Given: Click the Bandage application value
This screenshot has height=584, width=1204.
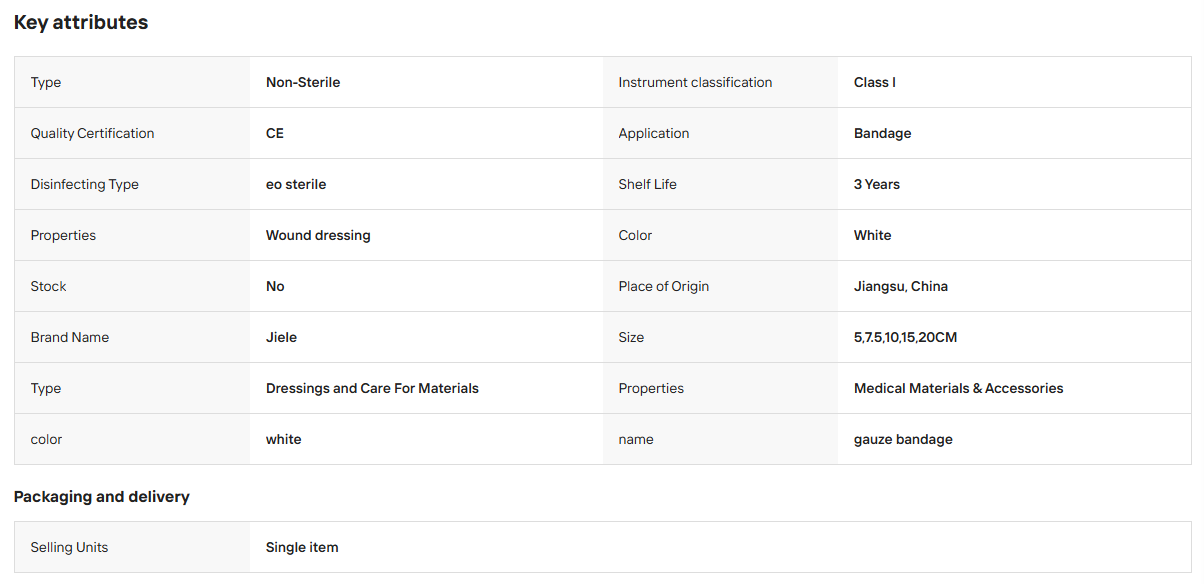Looking at the screenshot, I should tap(883, 133).
